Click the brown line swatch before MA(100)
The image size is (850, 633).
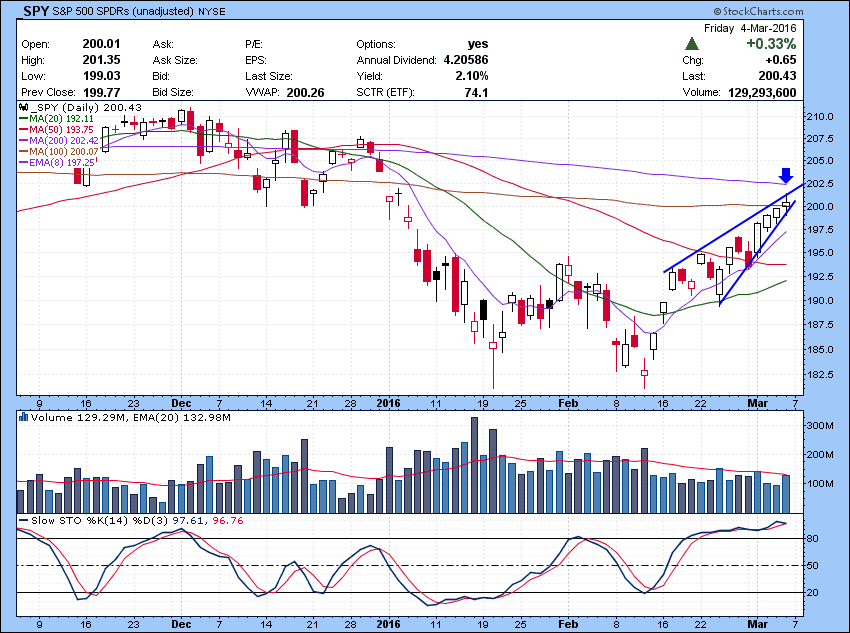tap(24, 151)
